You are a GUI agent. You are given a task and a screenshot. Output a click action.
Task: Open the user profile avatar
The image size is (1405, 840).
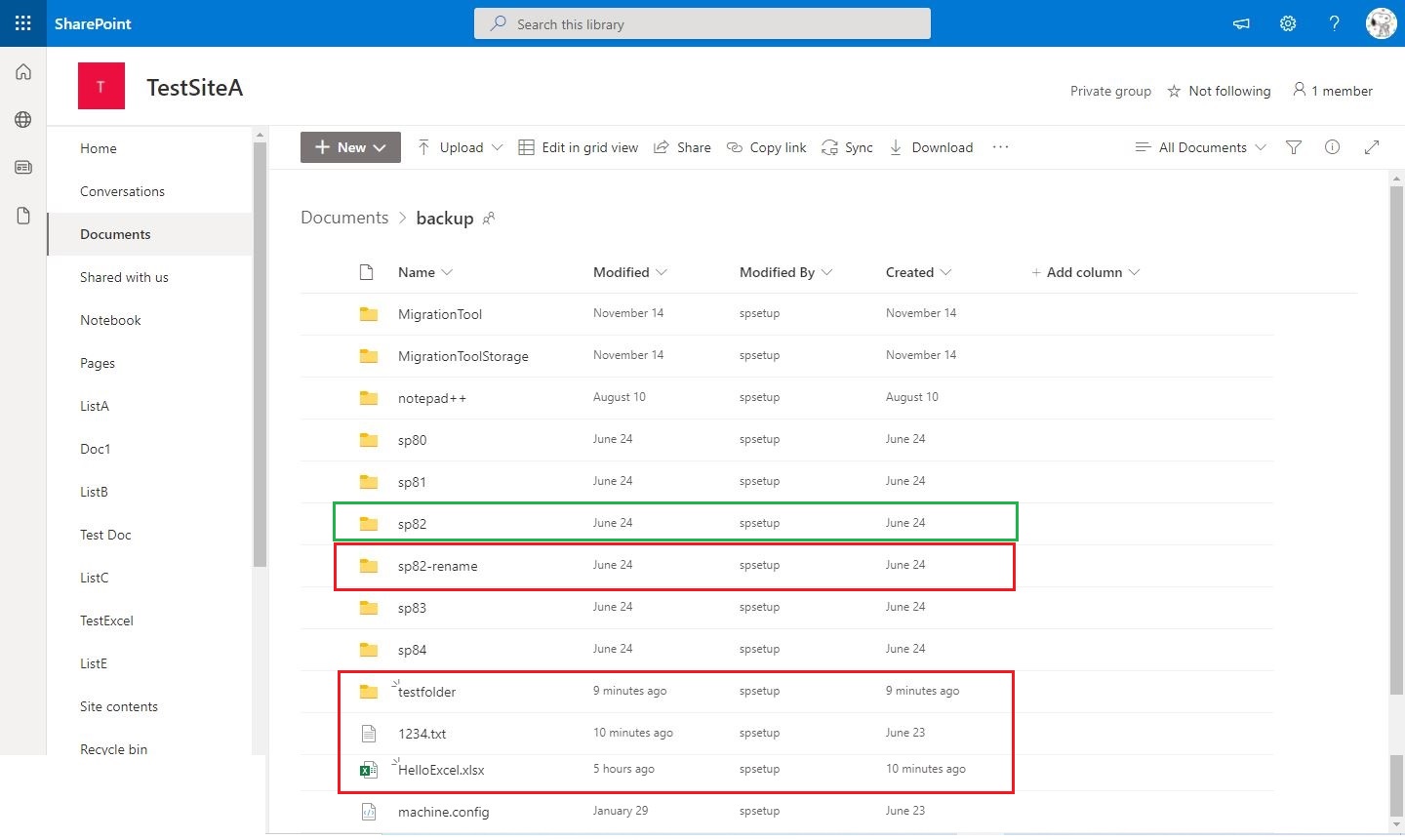click(x=1381, y=23)
